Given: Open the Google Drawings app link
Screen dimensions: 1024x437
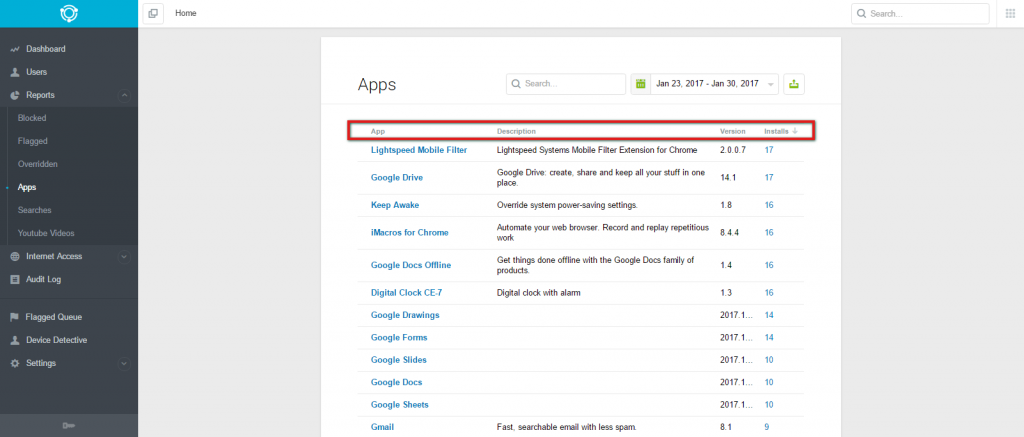Looking at the screenshot, I should pyautogui.click(x=405, y=316).
